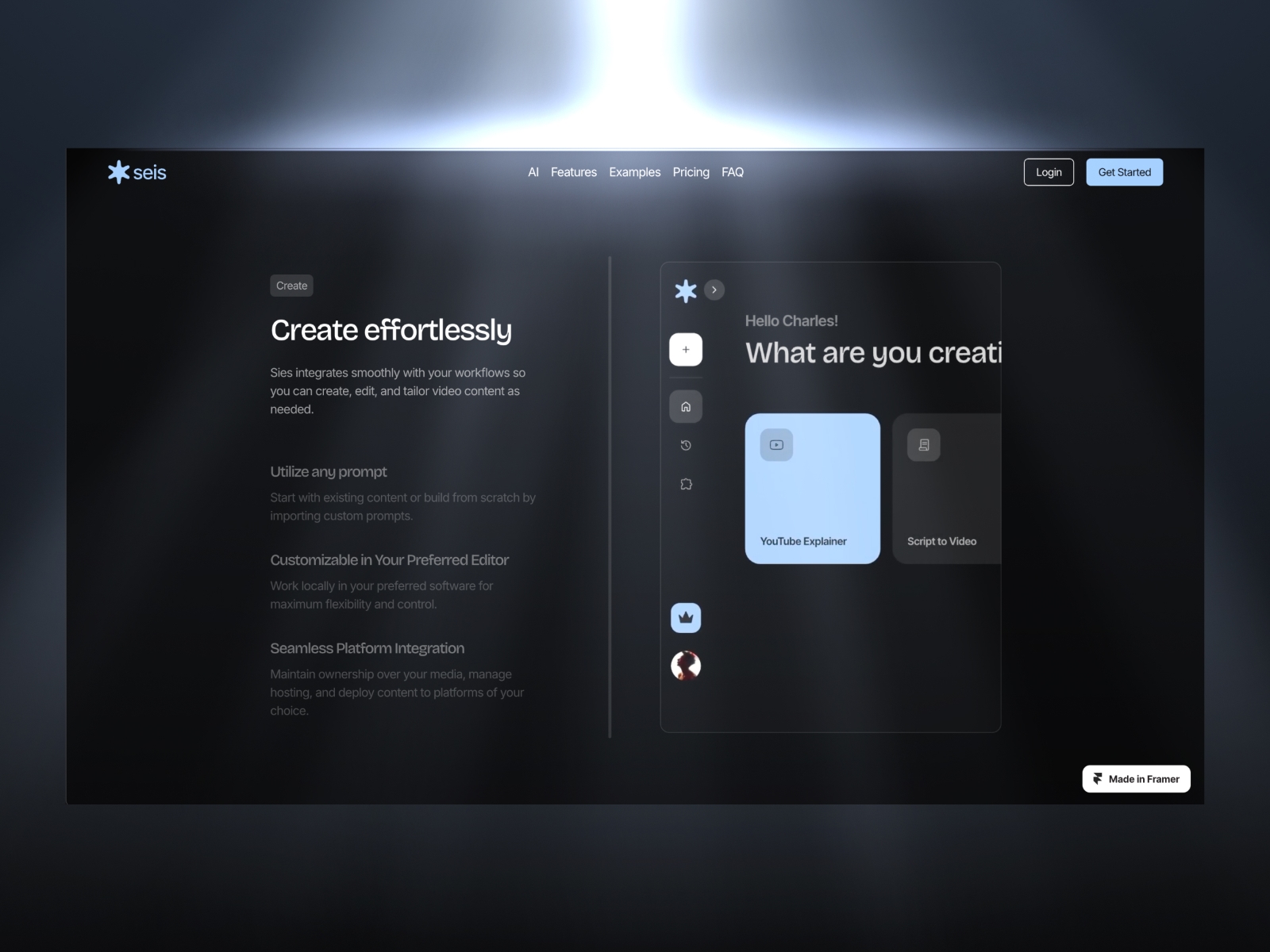Open history via the clock icon
The image size is (1270, 952).
686,445
